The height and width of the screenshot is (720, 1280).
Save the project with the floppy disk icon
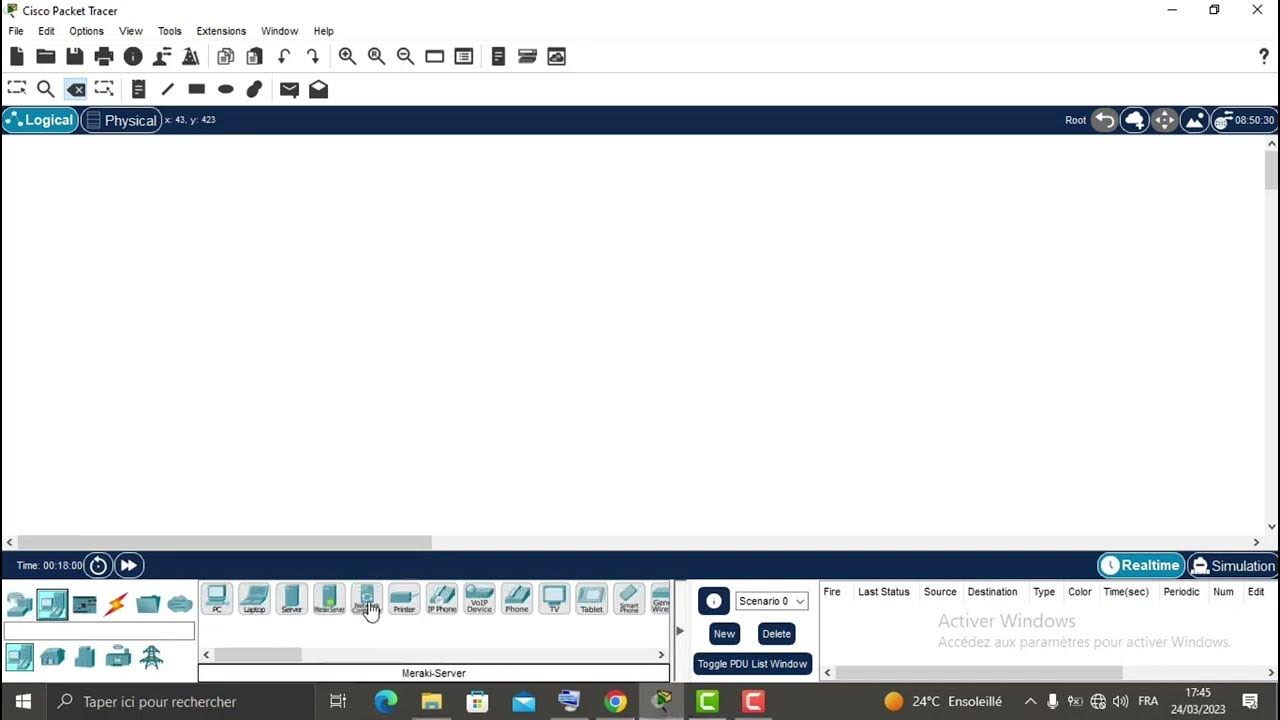pos(75,57)
